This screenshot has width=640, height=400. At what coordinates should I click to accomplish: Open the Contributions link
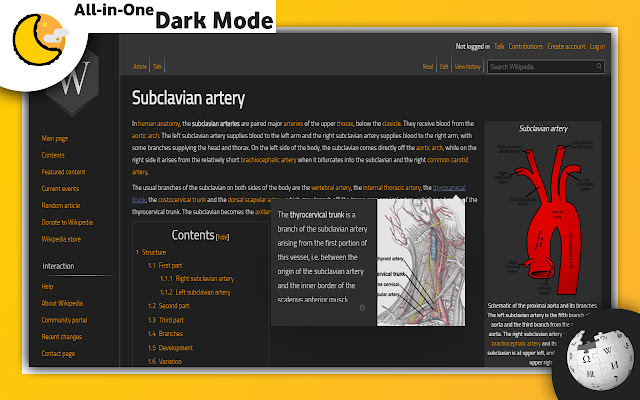[x=526, y=47]
